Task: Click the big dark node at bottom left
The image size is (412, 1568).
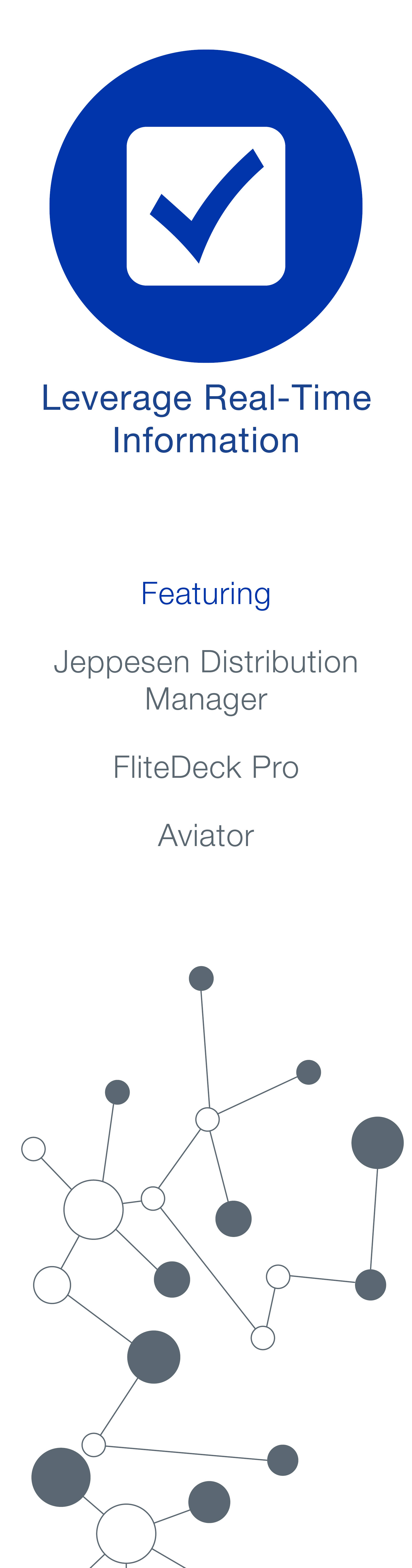Action: coord(61,1477)
